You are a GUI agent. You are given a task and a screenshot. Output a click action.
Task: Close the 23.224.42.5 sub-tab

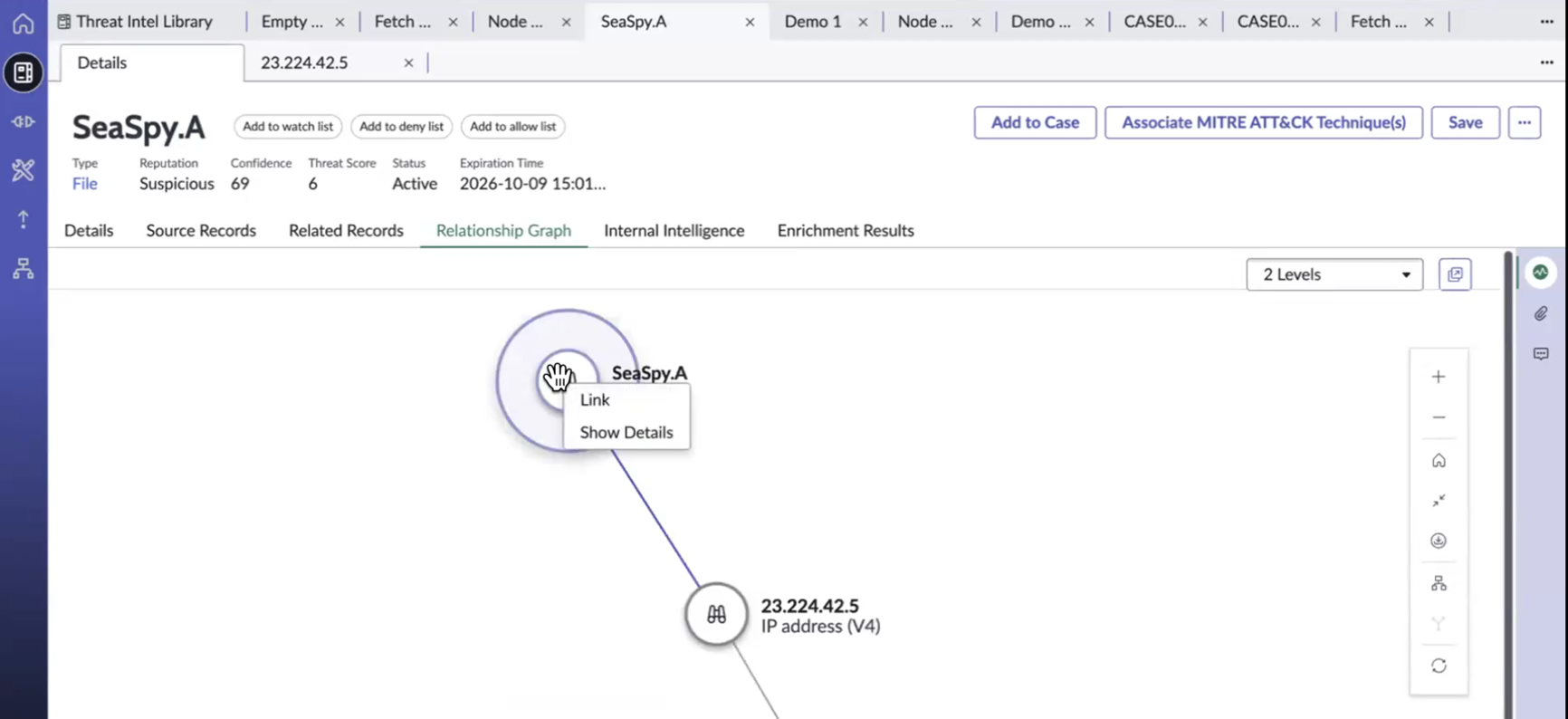[408, 62]
